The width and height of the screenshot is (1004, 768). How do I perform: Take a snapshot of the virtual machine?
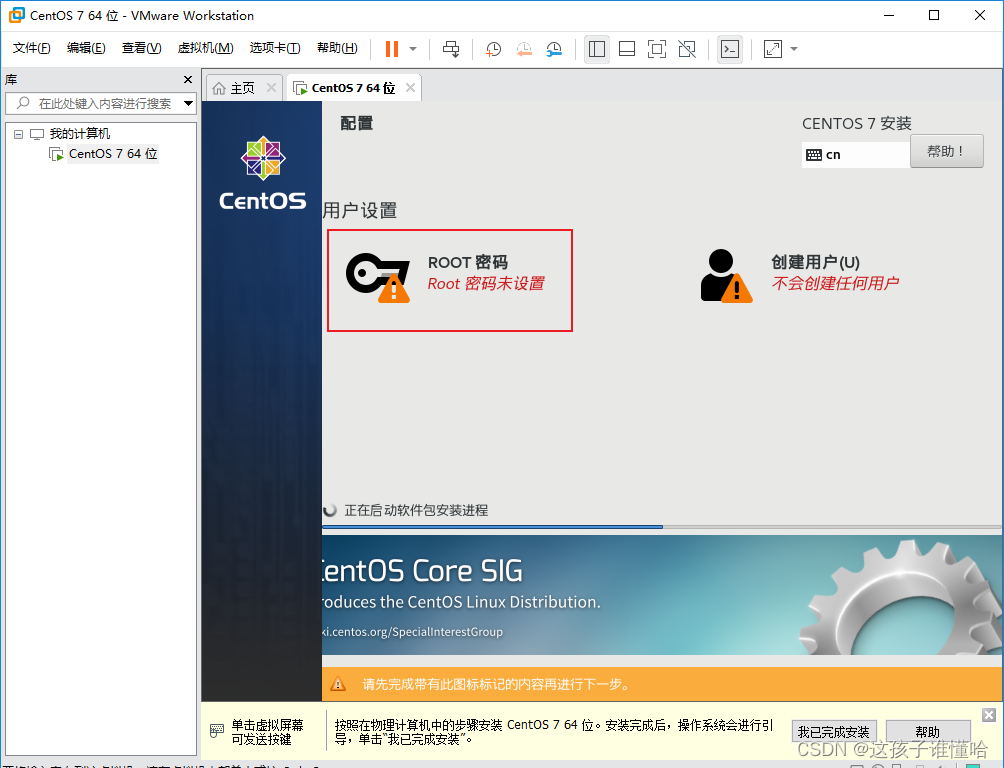pyautogui.click(x=493, y=49)
